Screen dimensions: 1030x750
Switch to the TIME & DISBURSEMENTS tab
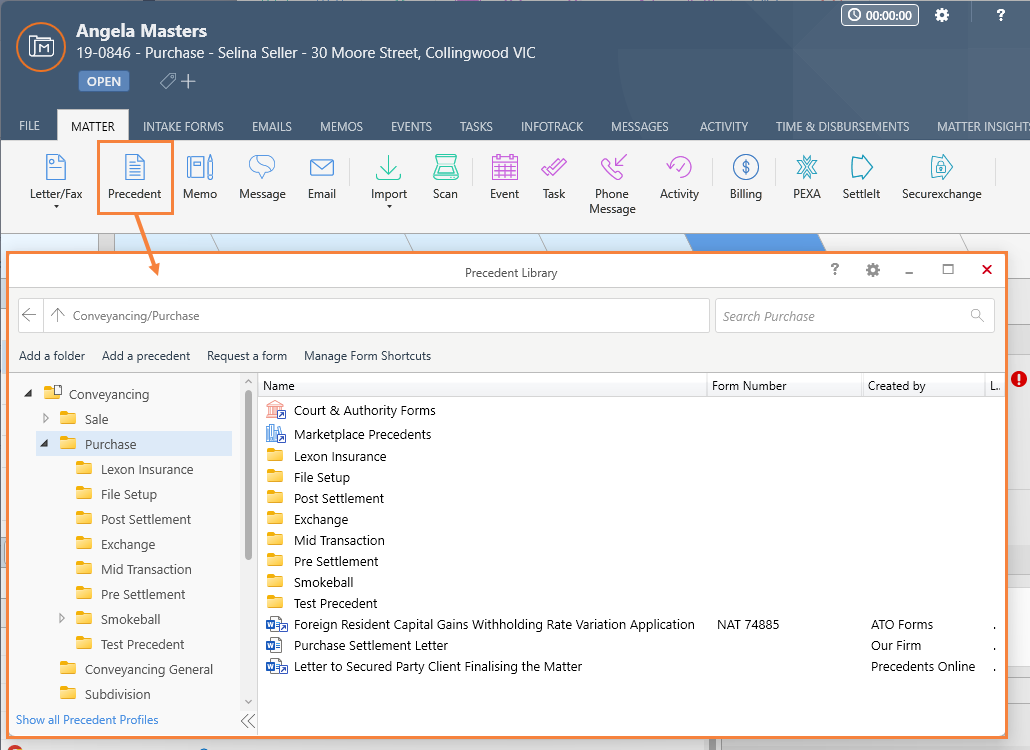[x=842, y=127]
